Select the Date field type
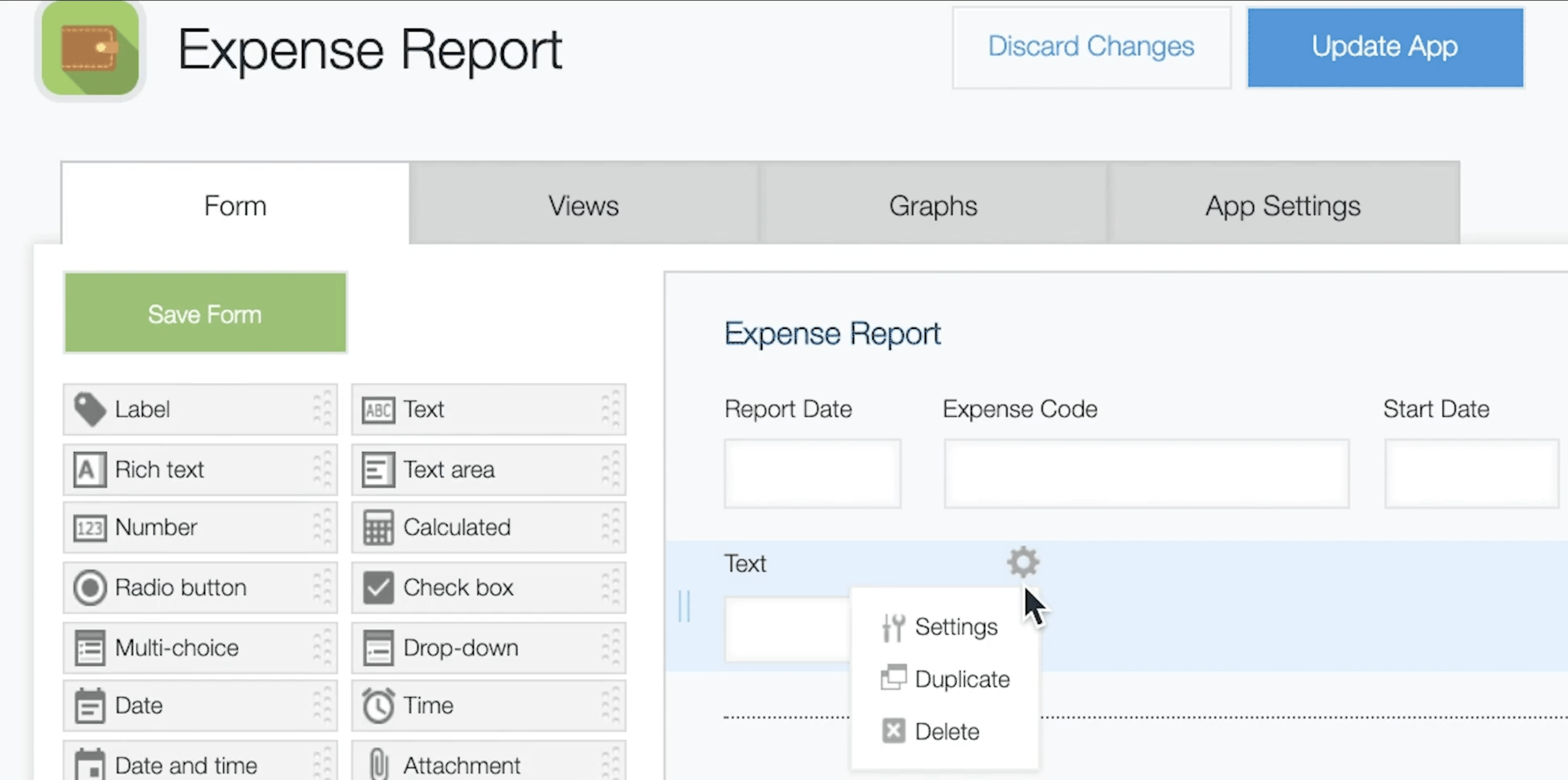 (90, 705)
